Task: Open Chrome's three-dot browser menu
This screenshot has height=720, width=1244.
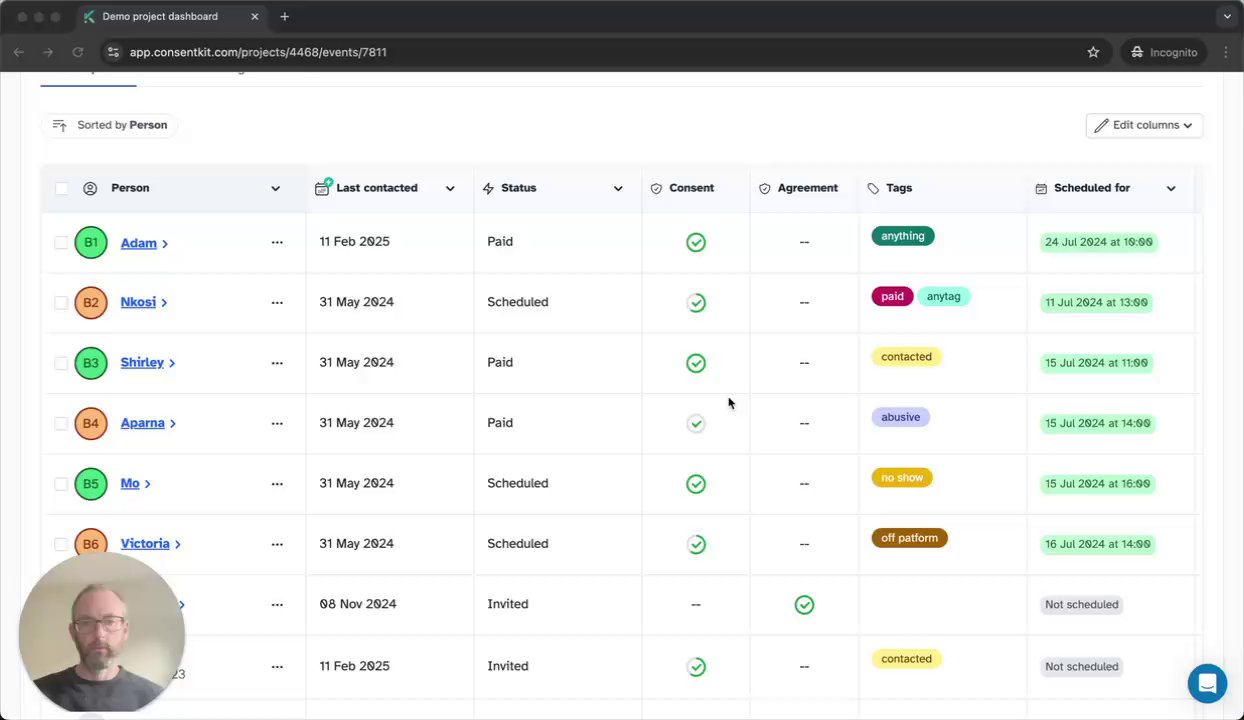Action: click(1226, 52)
